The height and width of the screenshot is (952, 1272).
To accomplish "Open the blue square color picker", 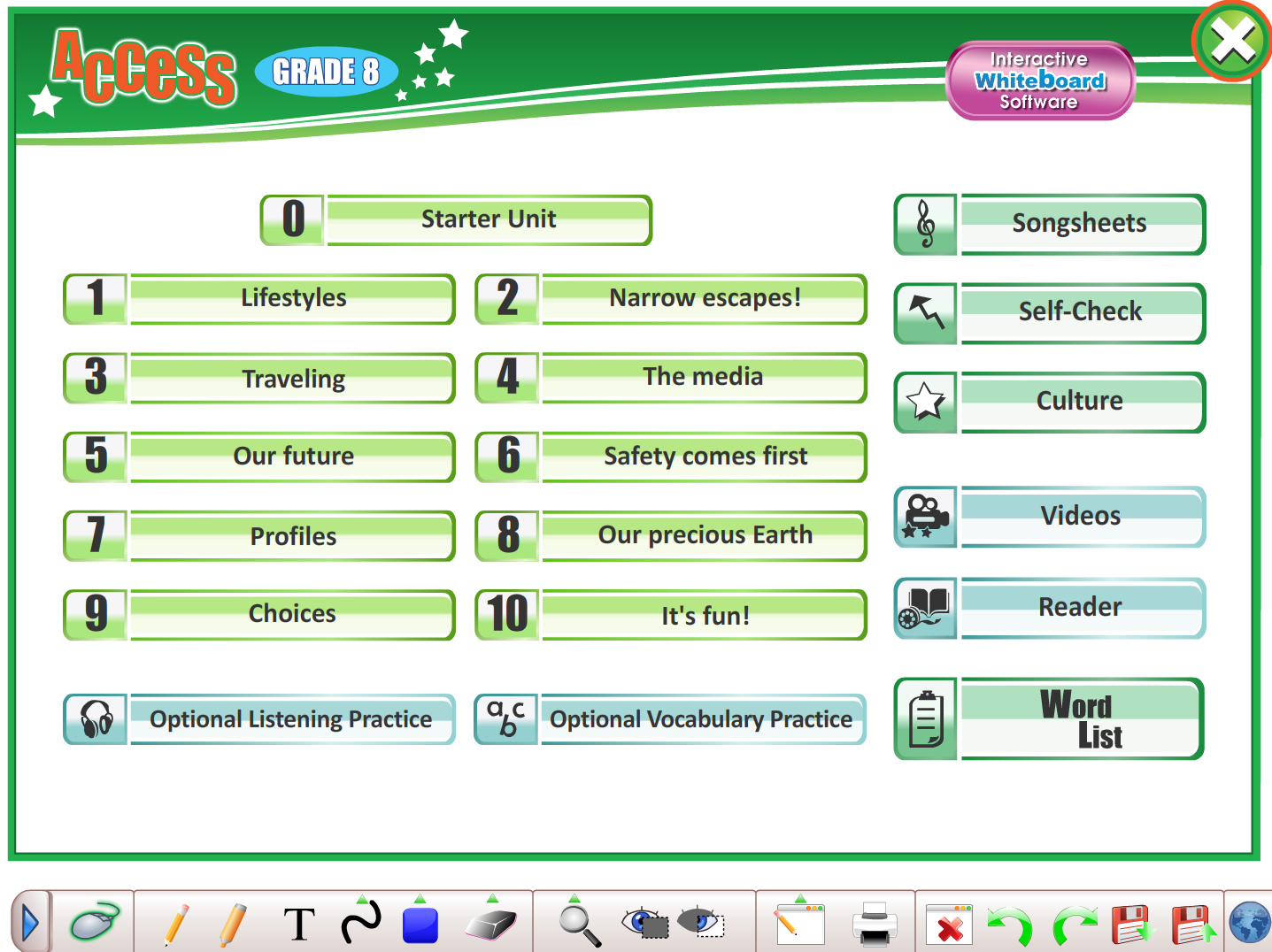I will tap(420, 925).
